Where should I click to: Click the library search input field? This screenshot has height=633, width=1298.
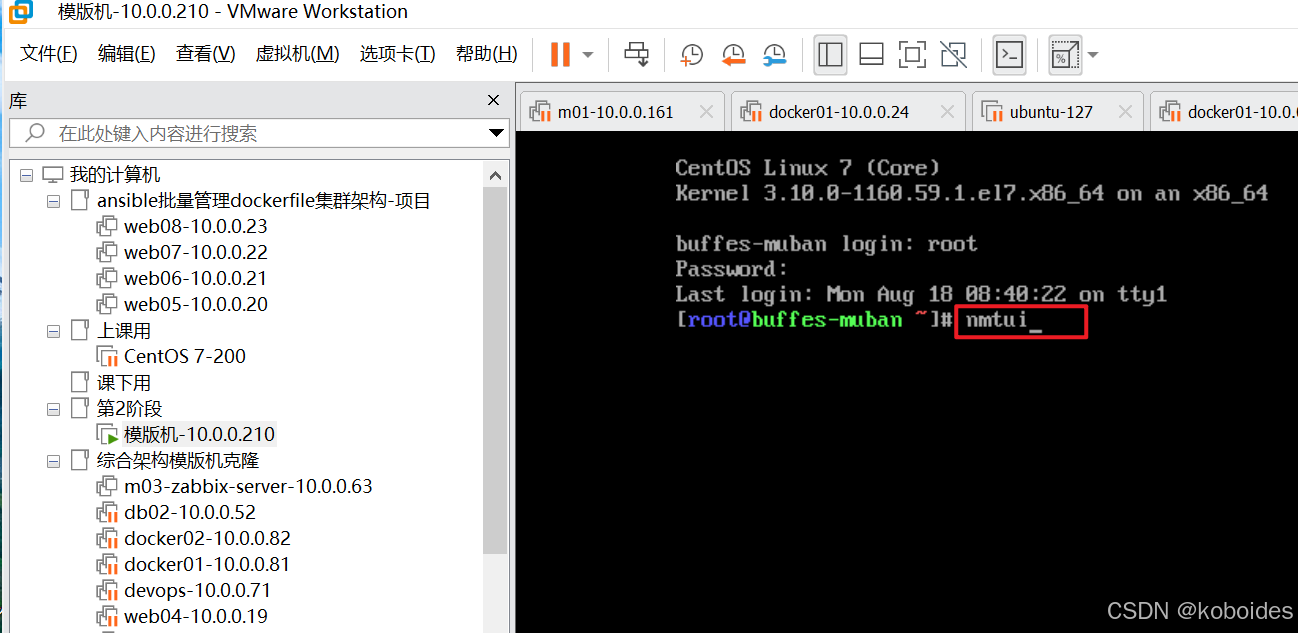(257, 133)
